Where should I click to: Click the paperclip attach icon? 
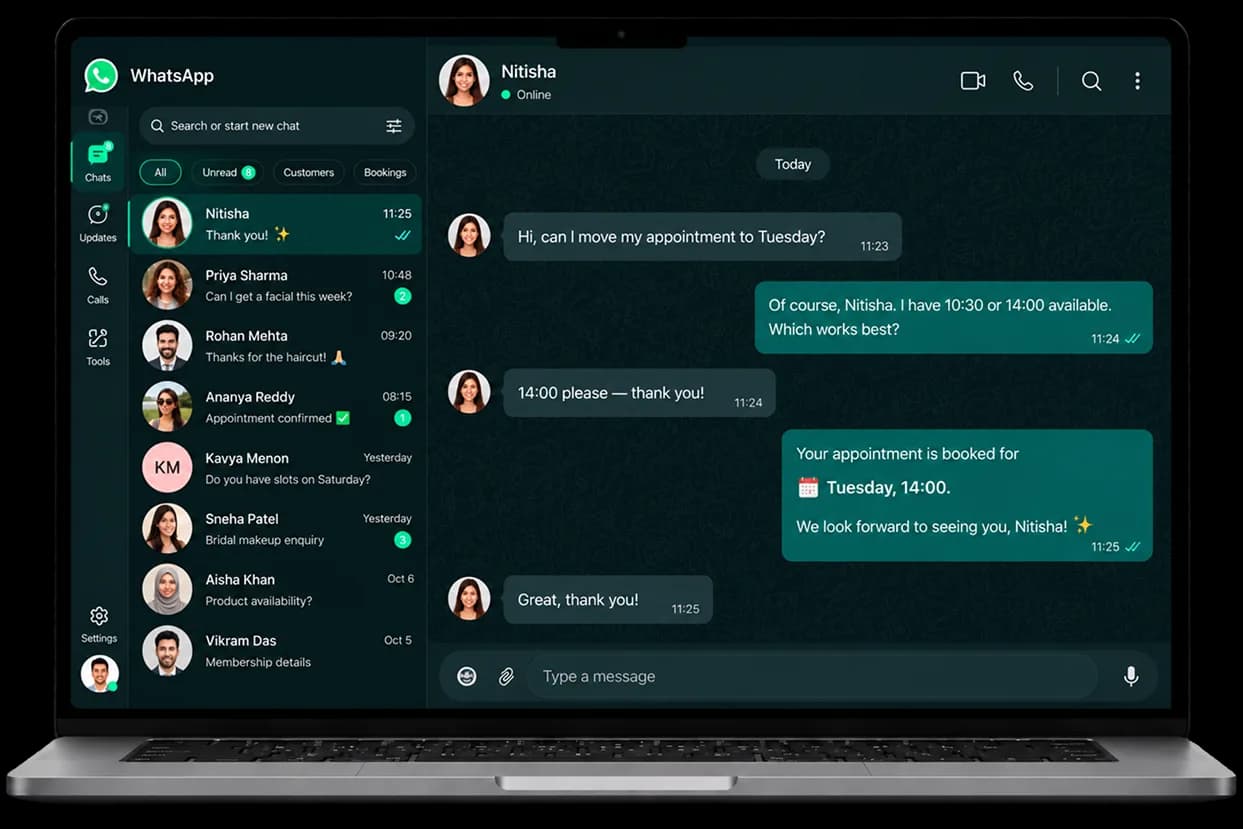click(x=506, y=677)
